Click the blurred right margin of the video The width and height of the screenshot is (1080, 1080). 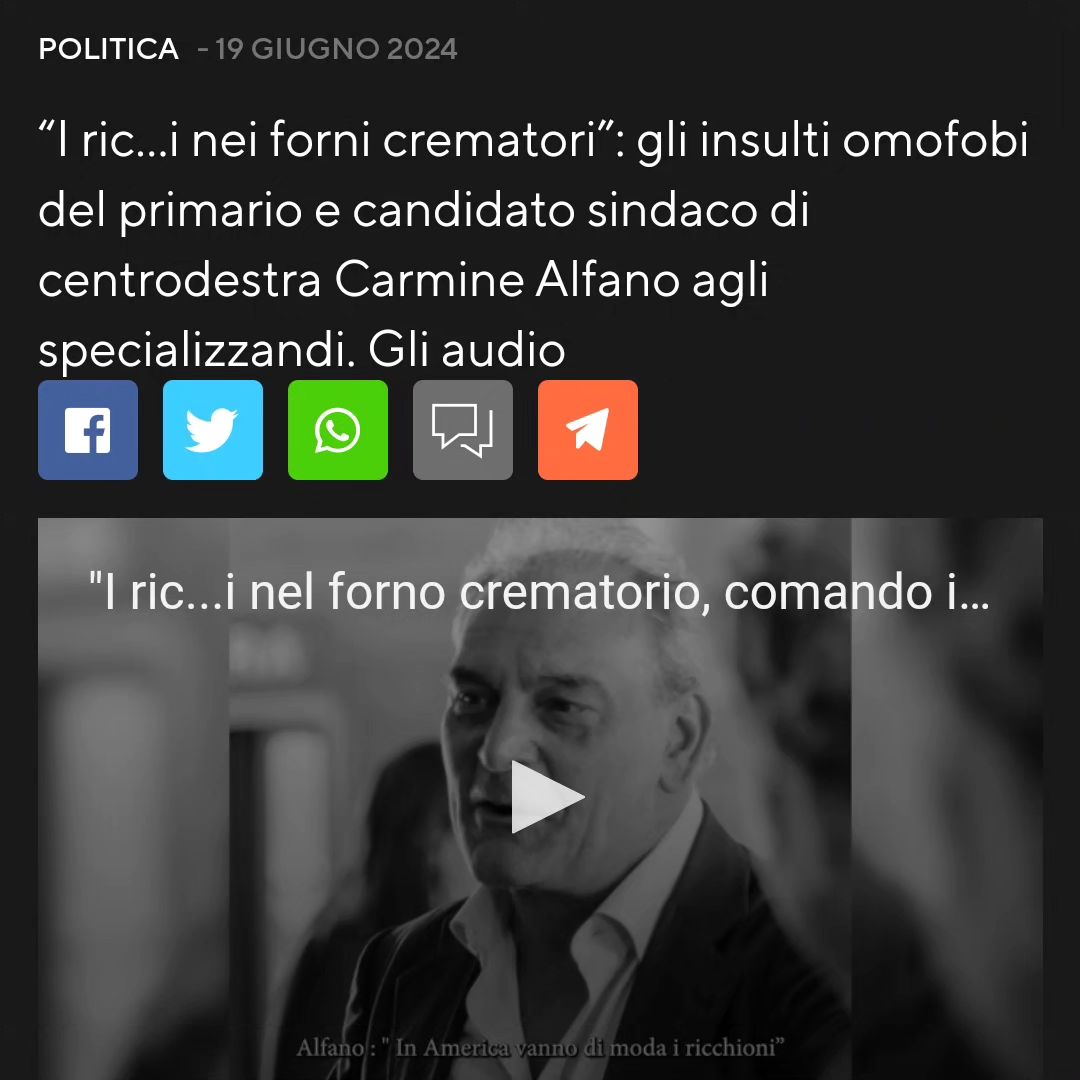[x=947, y=799]
